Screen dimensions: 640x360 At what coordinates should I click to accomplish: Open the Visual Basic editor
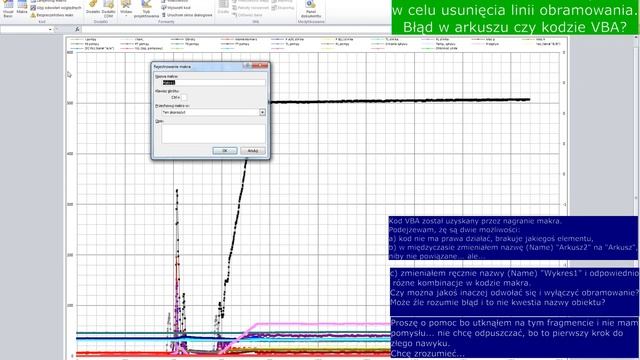(x=8, y=9)
